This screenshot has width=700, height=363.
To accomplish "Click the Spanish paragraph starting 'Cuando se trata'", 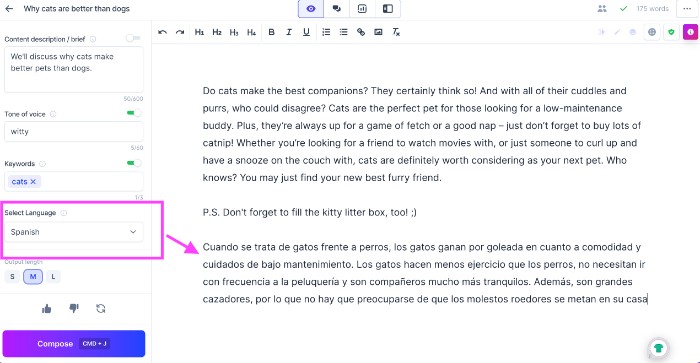I will point(425,273).
